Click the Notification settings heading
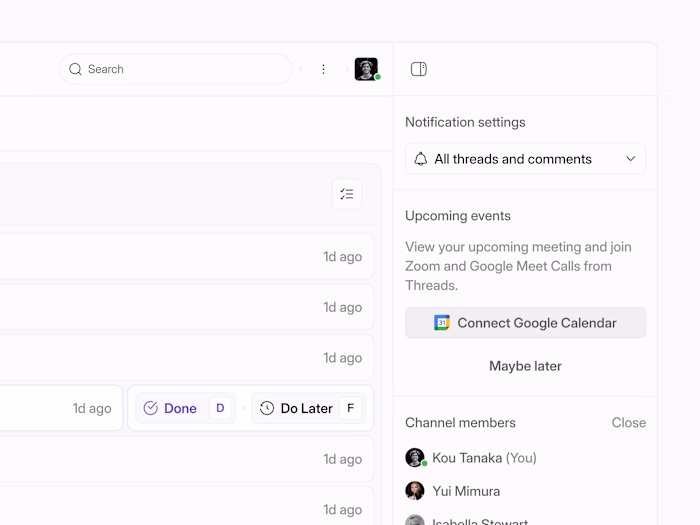The height and width of the screenshot is (525, 700). coord(465,122)
